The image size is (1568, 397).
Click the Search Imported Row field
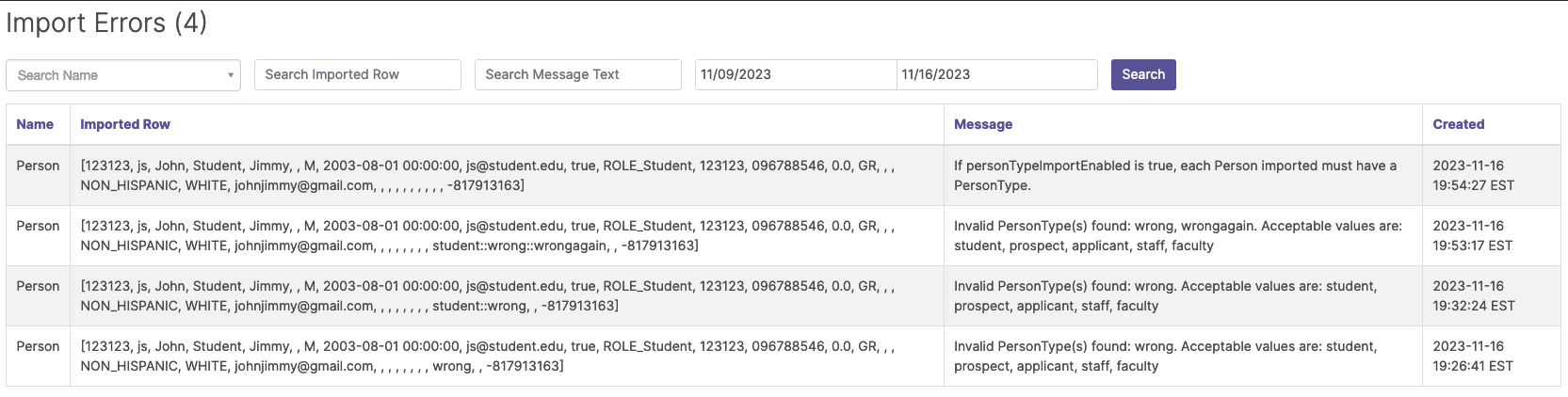tap(357, 74)
